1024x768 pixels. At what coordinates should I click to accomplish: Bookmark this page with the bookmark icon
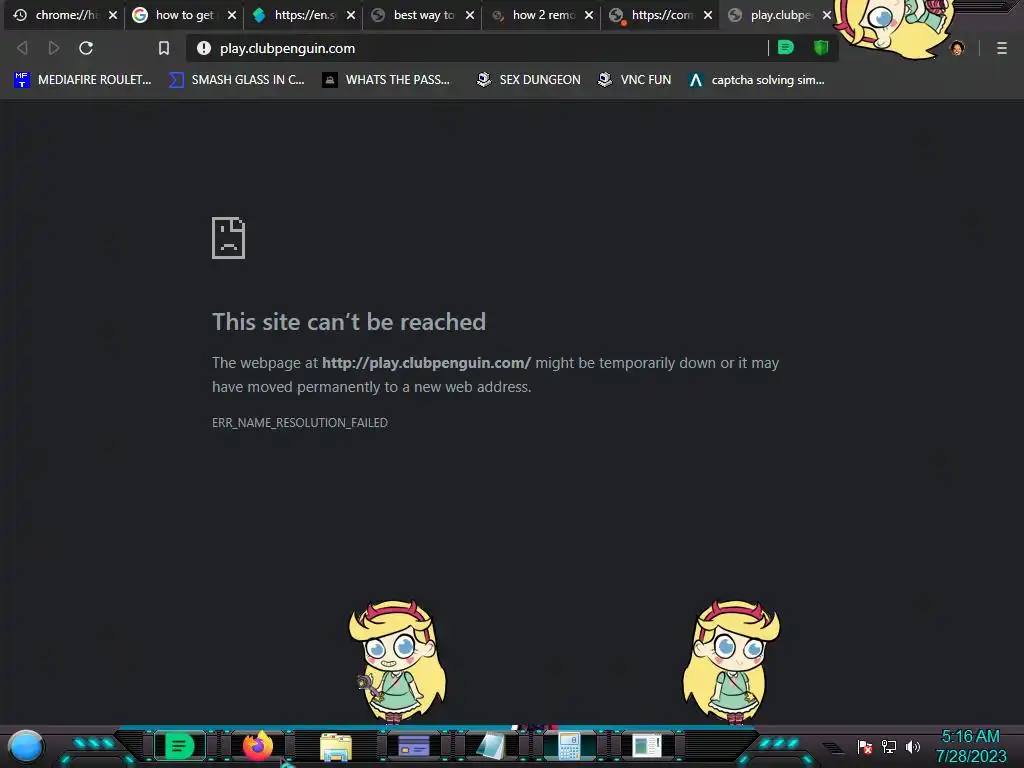point(164,48)
